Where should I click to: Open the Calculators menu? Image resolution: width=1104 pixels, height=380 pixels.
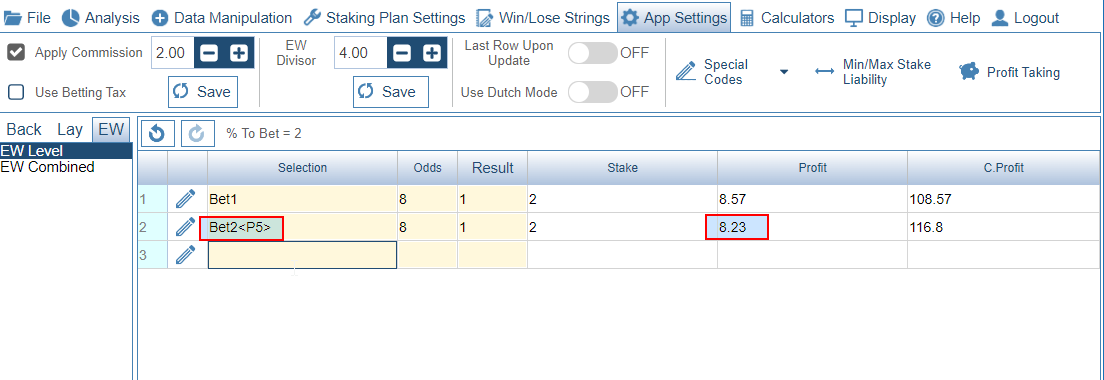pyautogui.click(x=786, y=18)
